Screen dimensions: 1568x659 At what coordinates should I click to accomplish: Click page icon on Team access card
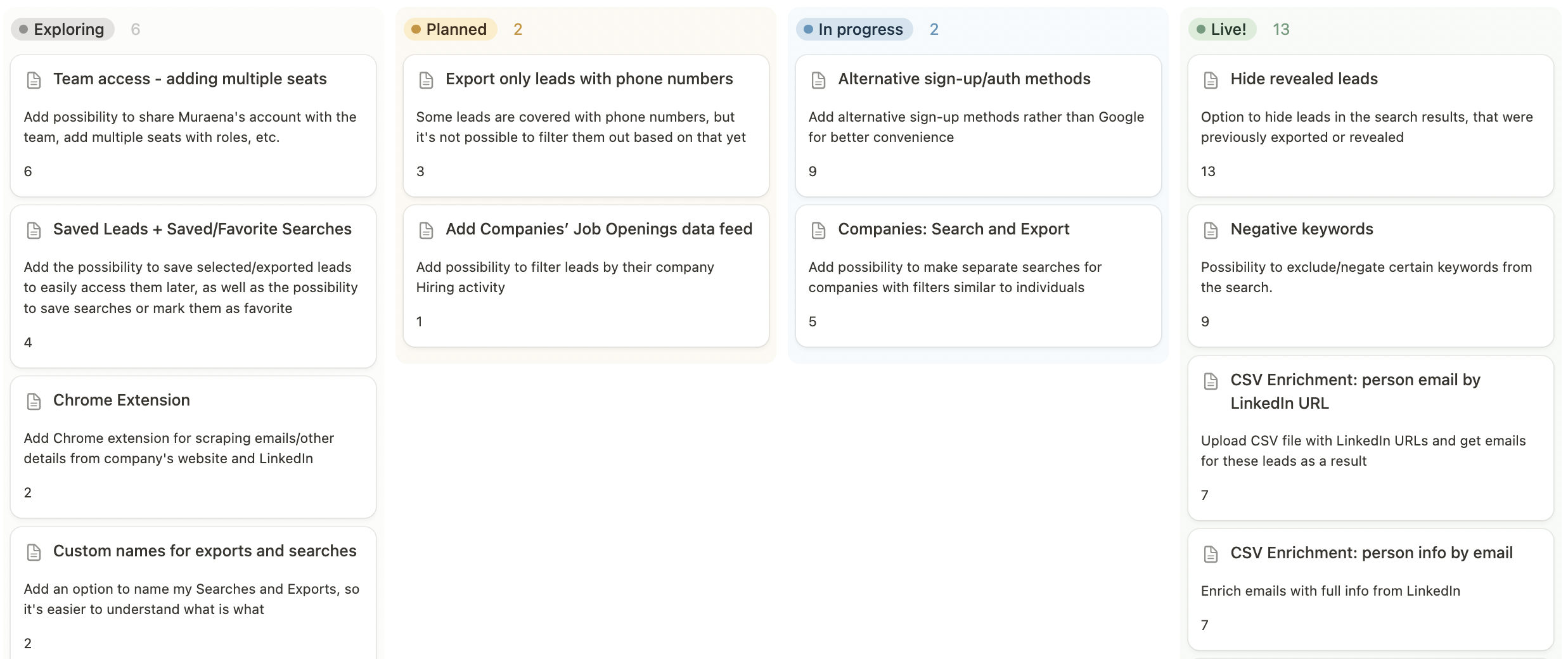pyautogui.click(x=34, y=80)
